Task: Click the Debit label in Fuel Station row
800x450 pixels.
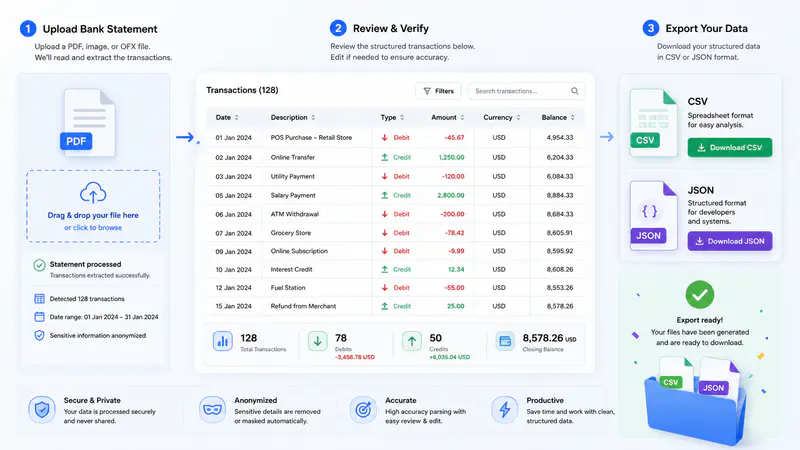Action: (x=402, y=288)
